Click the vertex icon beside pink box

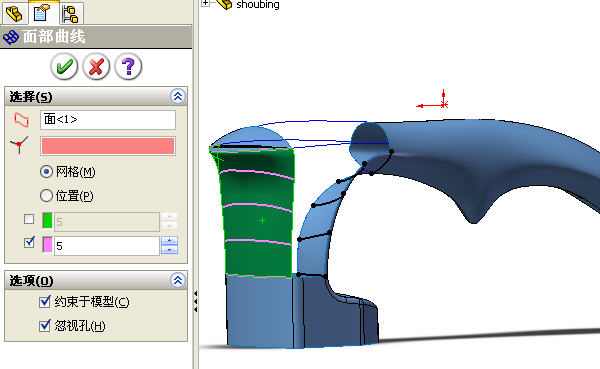click(x=19, y=145)
